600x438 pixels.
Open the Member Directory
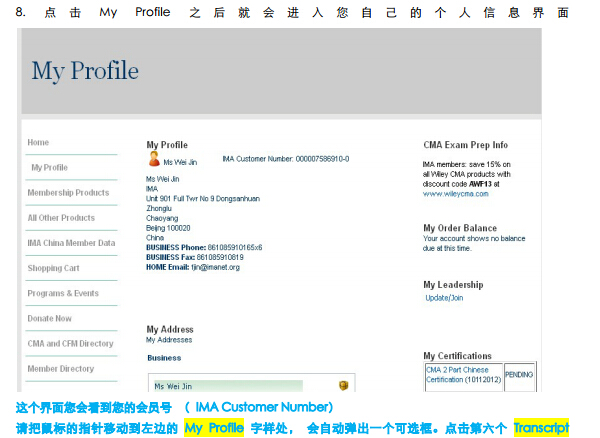60,368
